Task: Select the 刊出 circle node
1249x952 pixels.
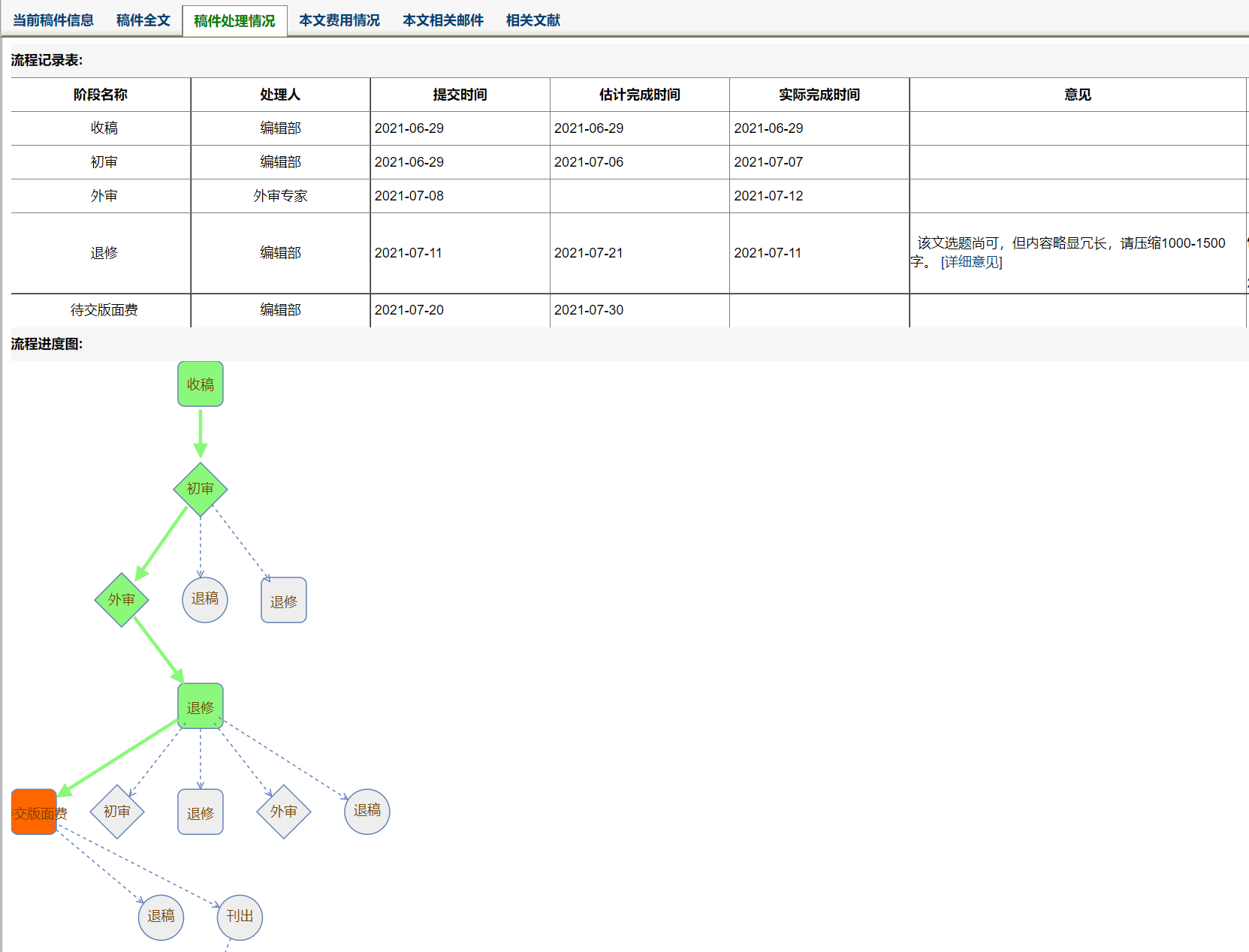Action: [x=240, y=917]
